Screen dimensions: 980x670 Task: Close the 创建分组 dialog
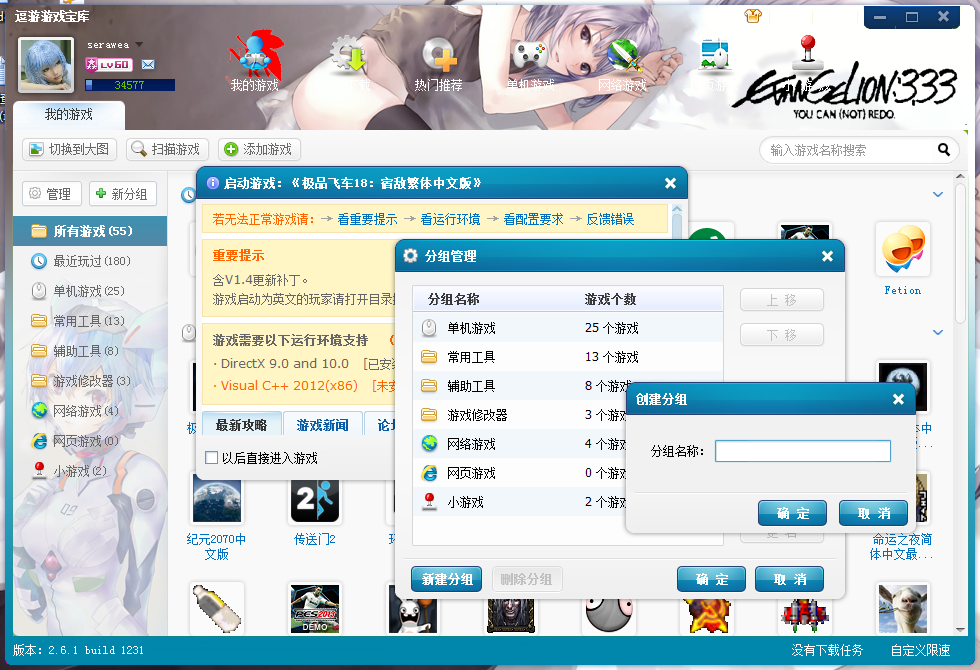coord(898,399)
